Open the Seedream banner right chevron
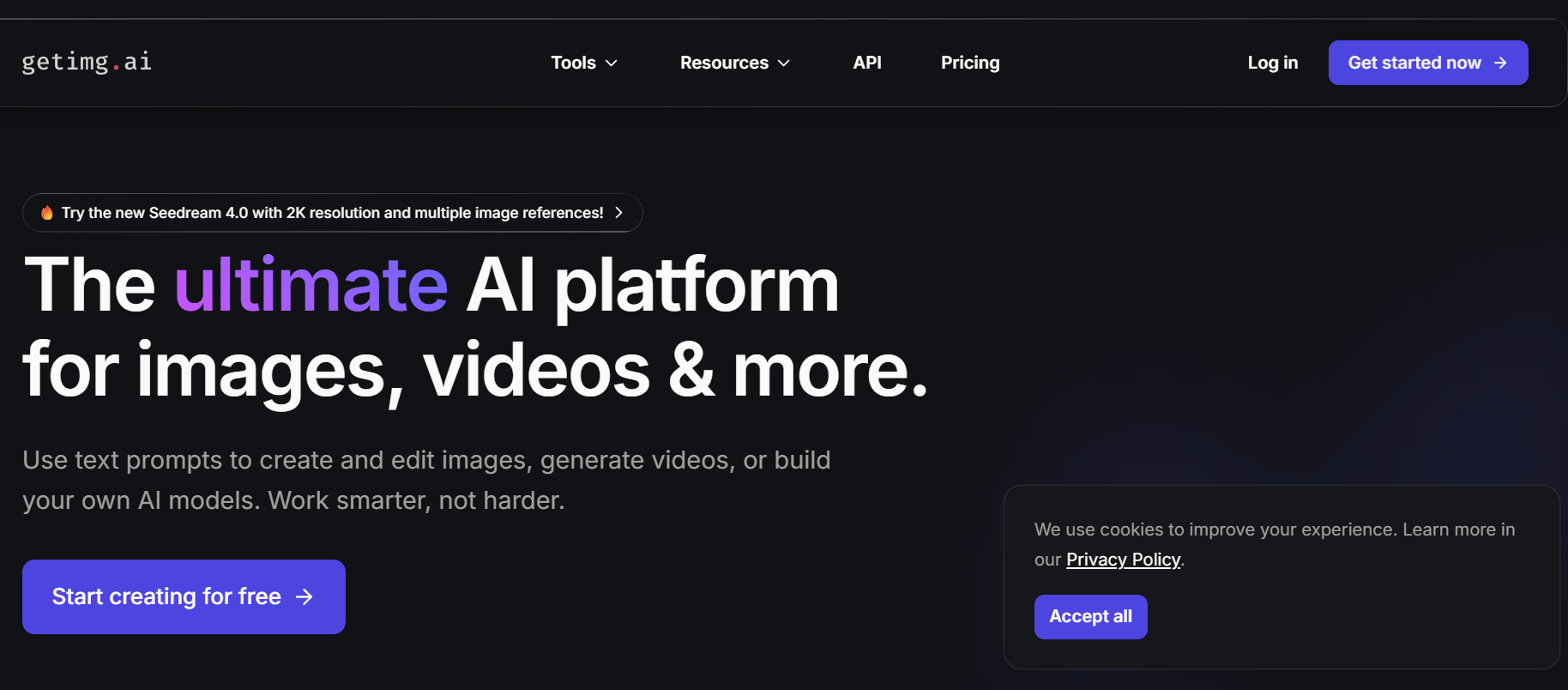Screen dimensions: 1568x690 pos(618,213)
